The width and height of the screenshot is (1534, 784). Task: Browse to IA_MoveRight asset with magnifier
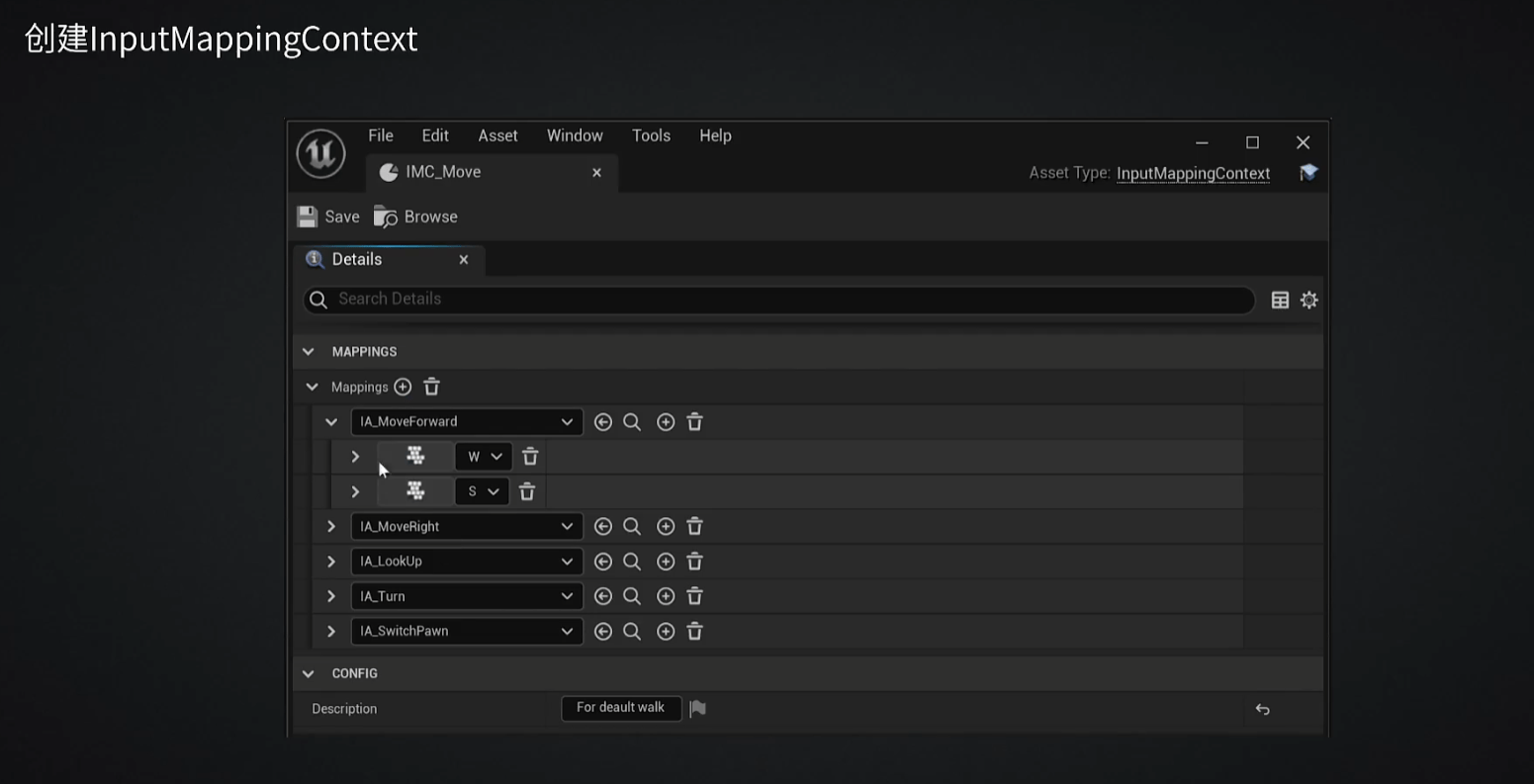pyautogui.click(x=632, y=527)
